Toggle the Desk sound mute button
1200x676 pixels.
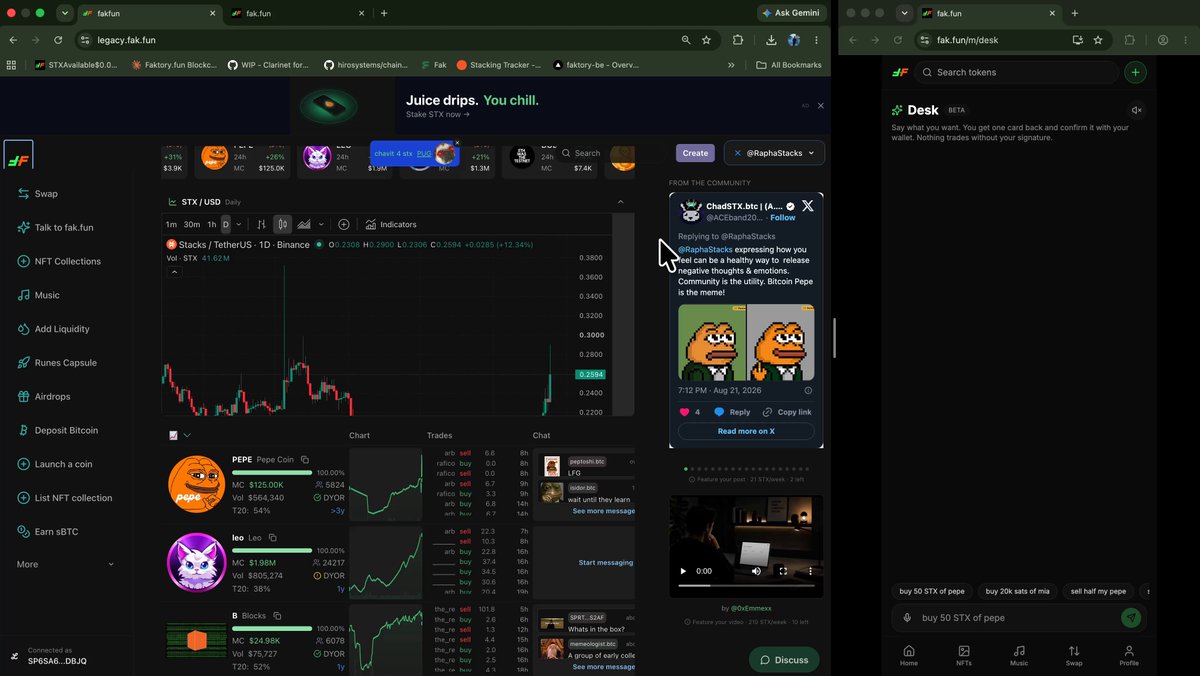[1136, 110]
